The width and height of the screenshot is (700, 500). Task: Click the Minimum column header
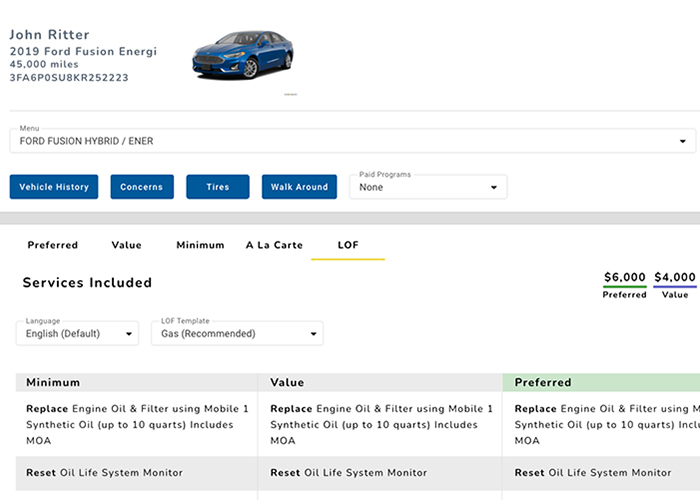pyautogui.click(x=137, y=383)
